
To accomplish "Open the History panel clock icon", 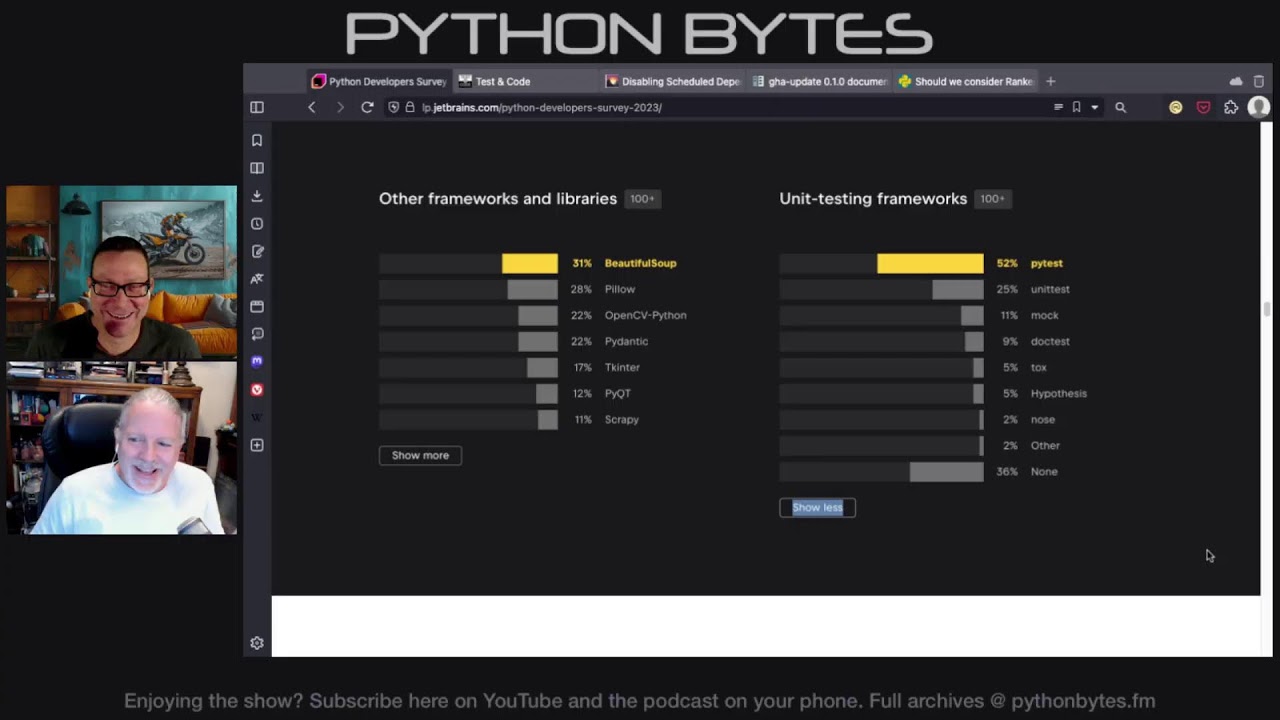I will (257, 224).
